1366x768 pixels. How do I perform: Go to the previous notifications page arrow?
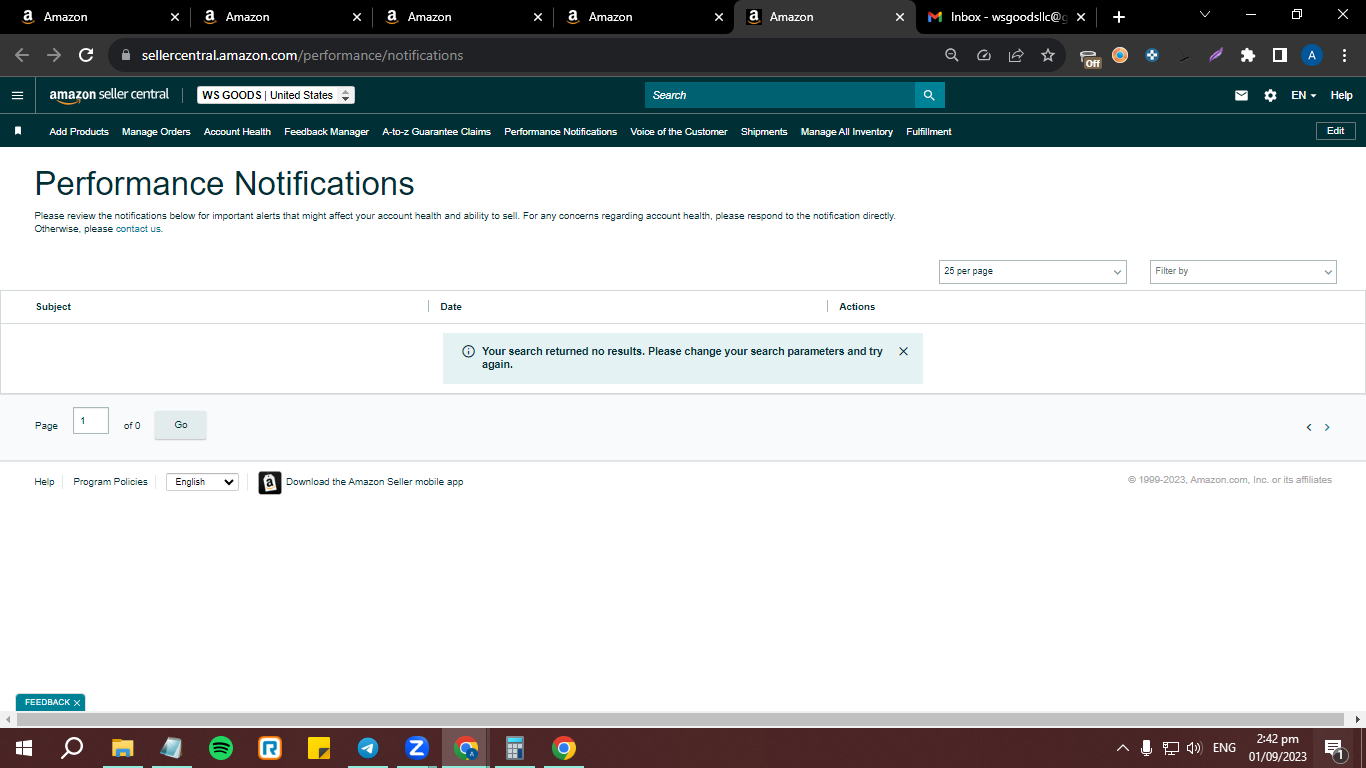pyautogui.click(x=1309, y=427)
